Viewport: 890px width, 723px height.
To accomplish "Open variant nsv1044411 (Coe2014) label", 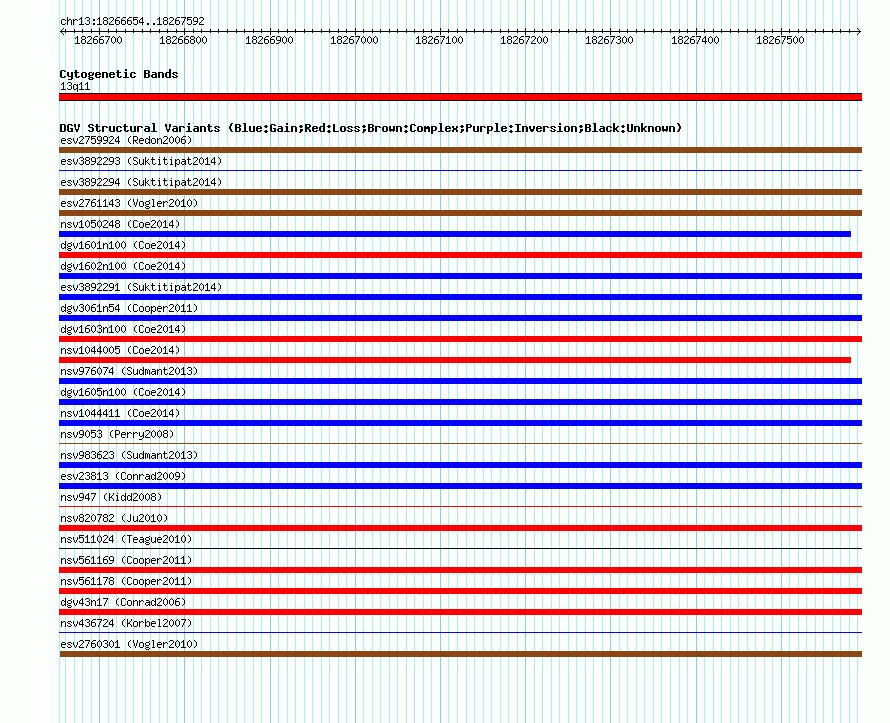I will [120, 413].
